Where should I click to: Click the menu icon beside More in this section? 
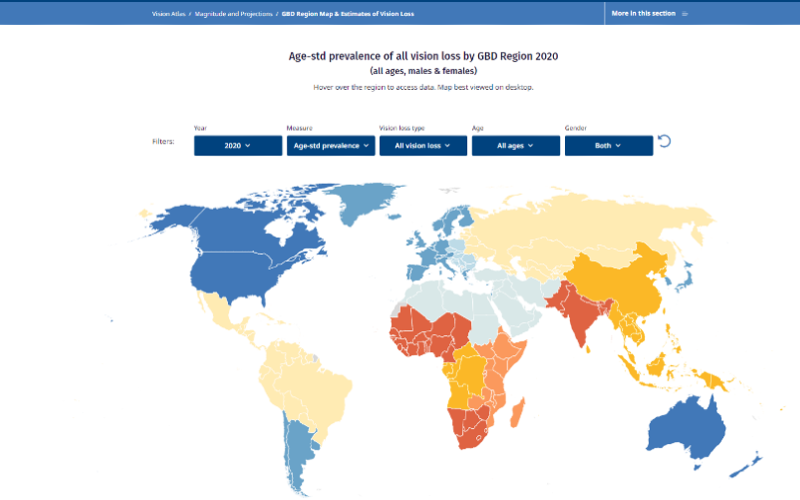pos(685,14)
